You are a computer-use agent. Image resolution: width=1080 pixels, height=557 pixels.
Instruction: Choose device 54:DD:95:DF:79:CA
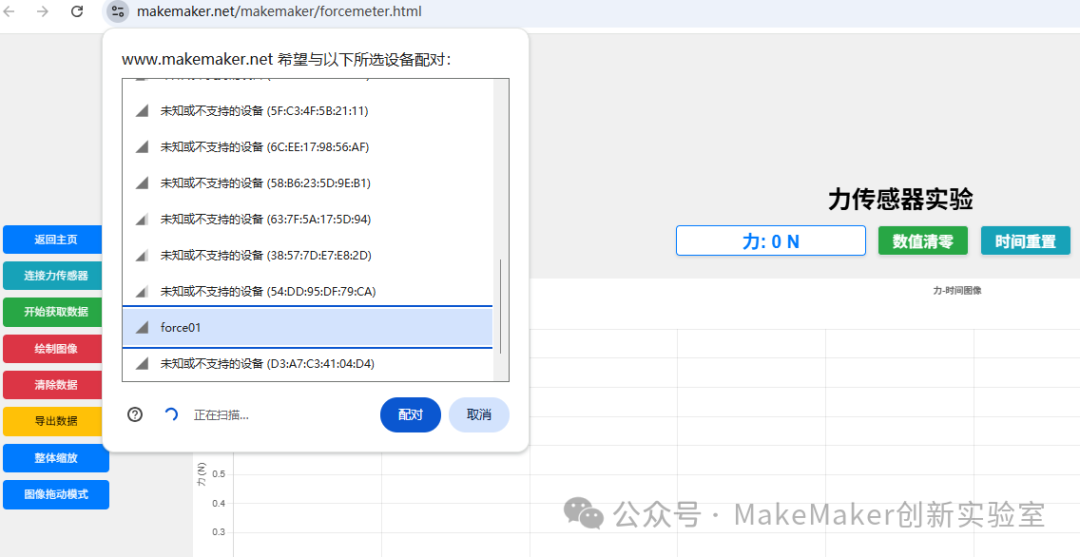(307, 292)
